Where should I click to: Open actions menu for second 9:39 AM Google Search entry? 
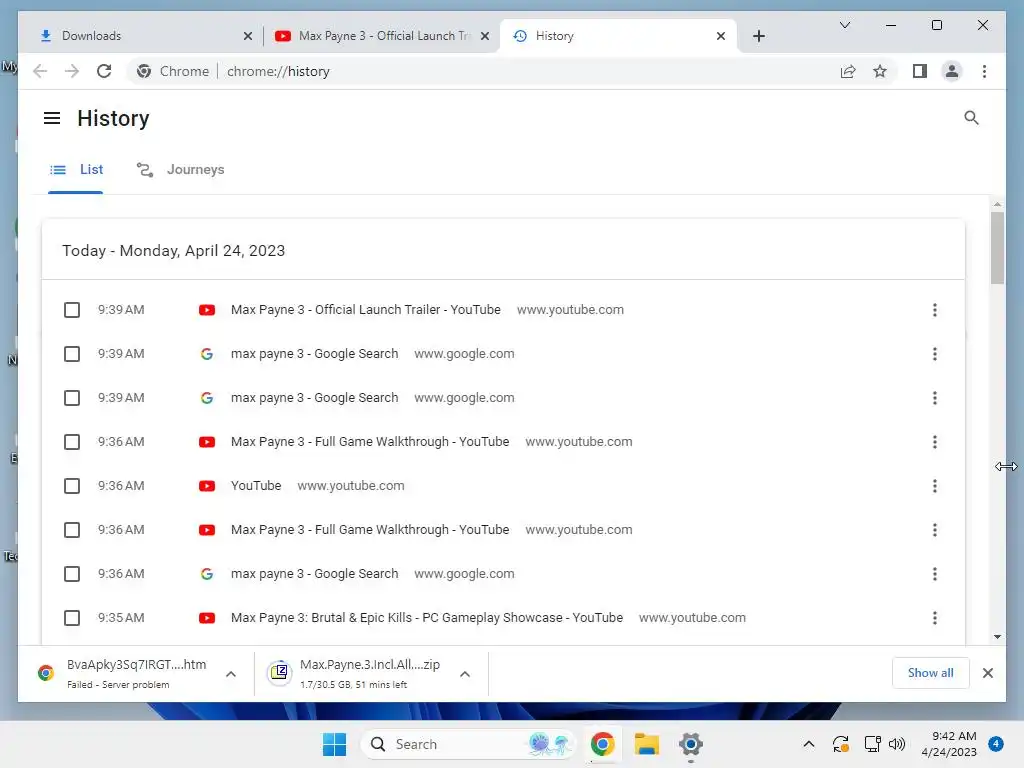point(935,398)
